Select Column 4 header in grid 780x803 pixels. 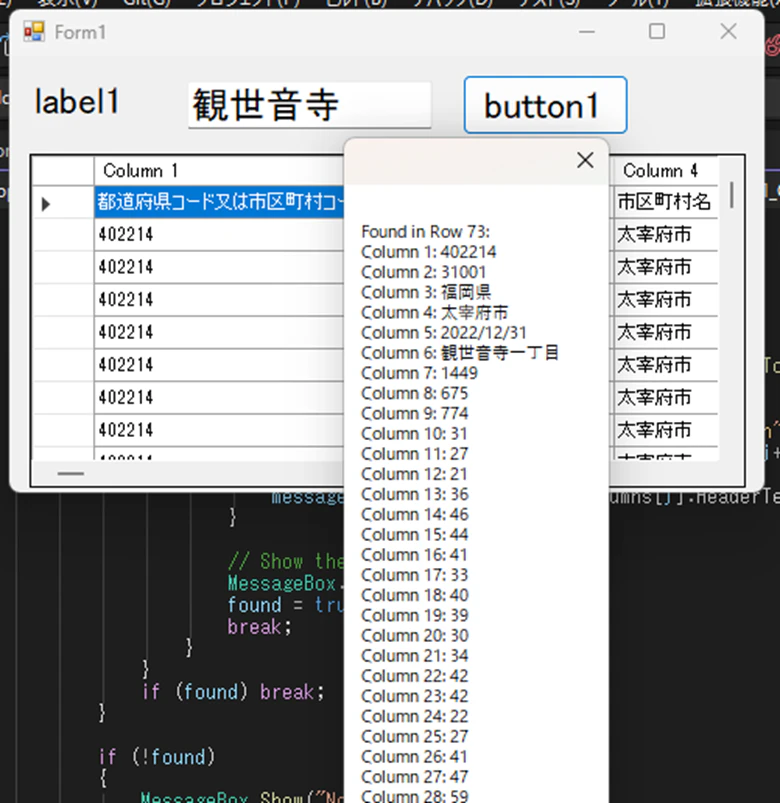pyautogui.click(x=666, y=171)
